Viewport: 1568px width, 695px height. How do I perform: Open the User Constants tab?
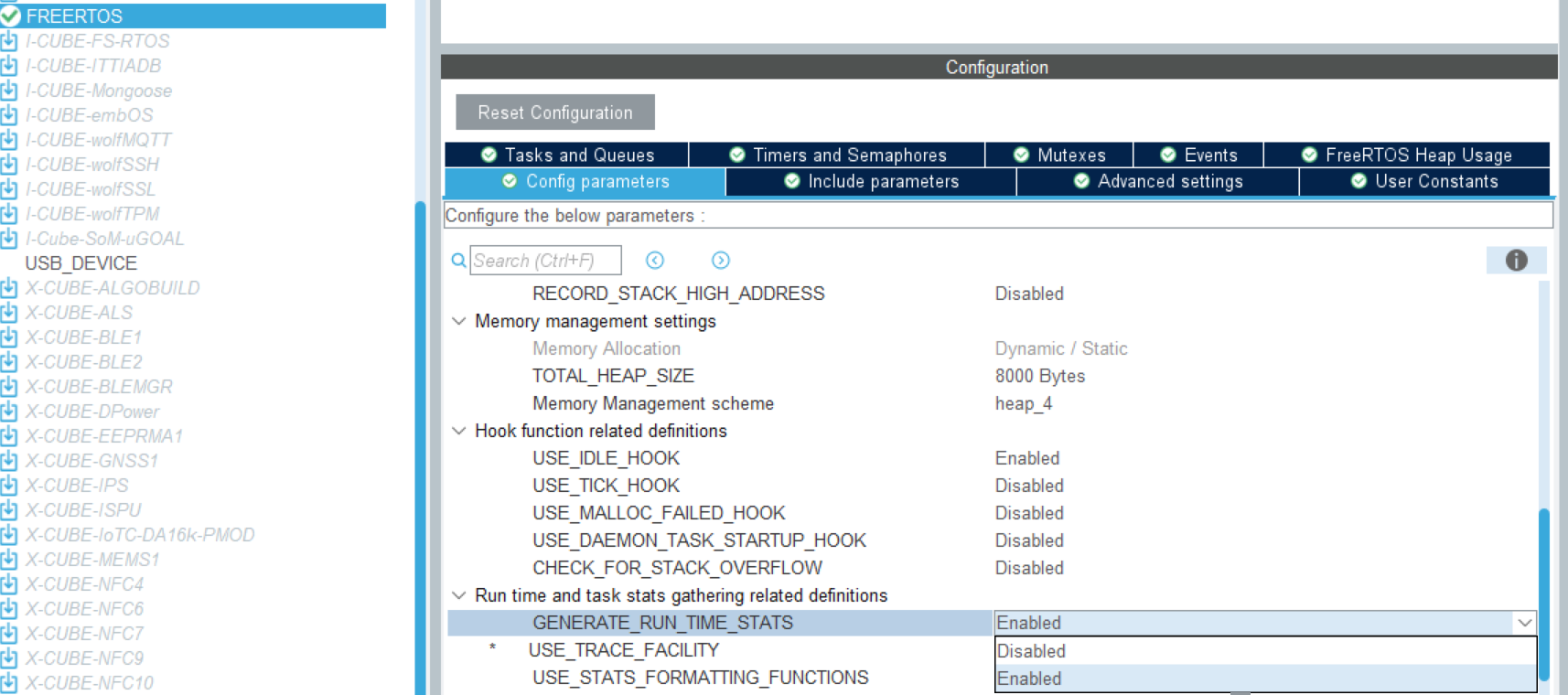pyautogui.click(x=1424, y=181)
